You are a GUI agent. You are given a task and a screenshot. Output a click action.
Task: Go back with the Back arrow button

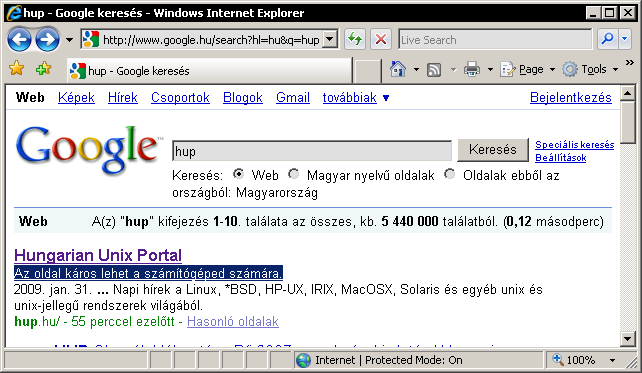coord(19,40)
